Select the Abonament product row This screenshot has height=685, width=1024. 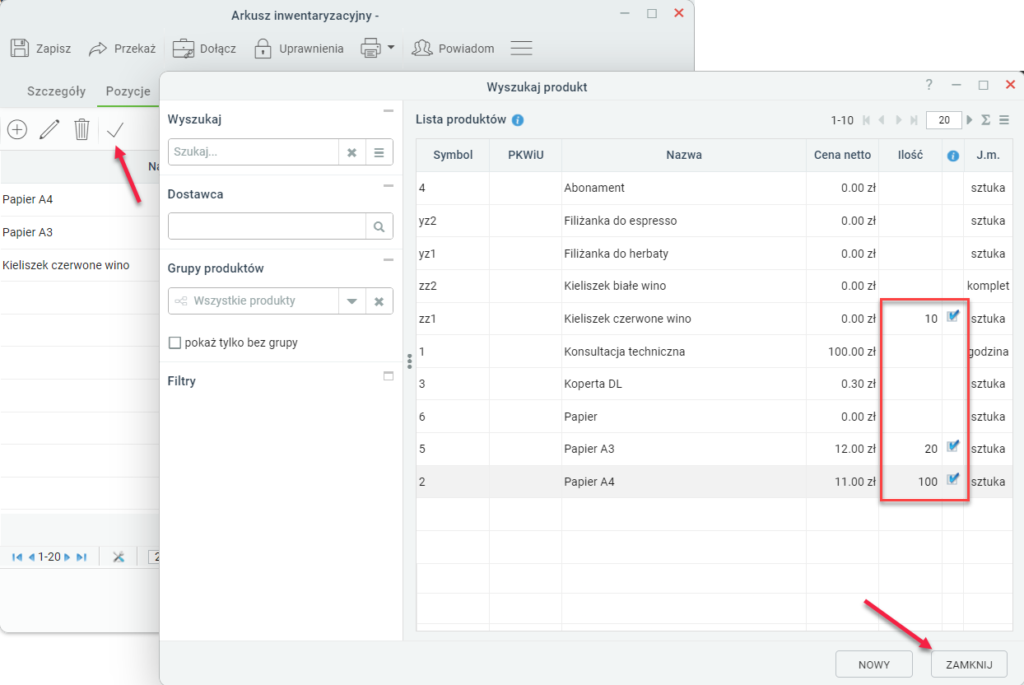tap(714, 188)
